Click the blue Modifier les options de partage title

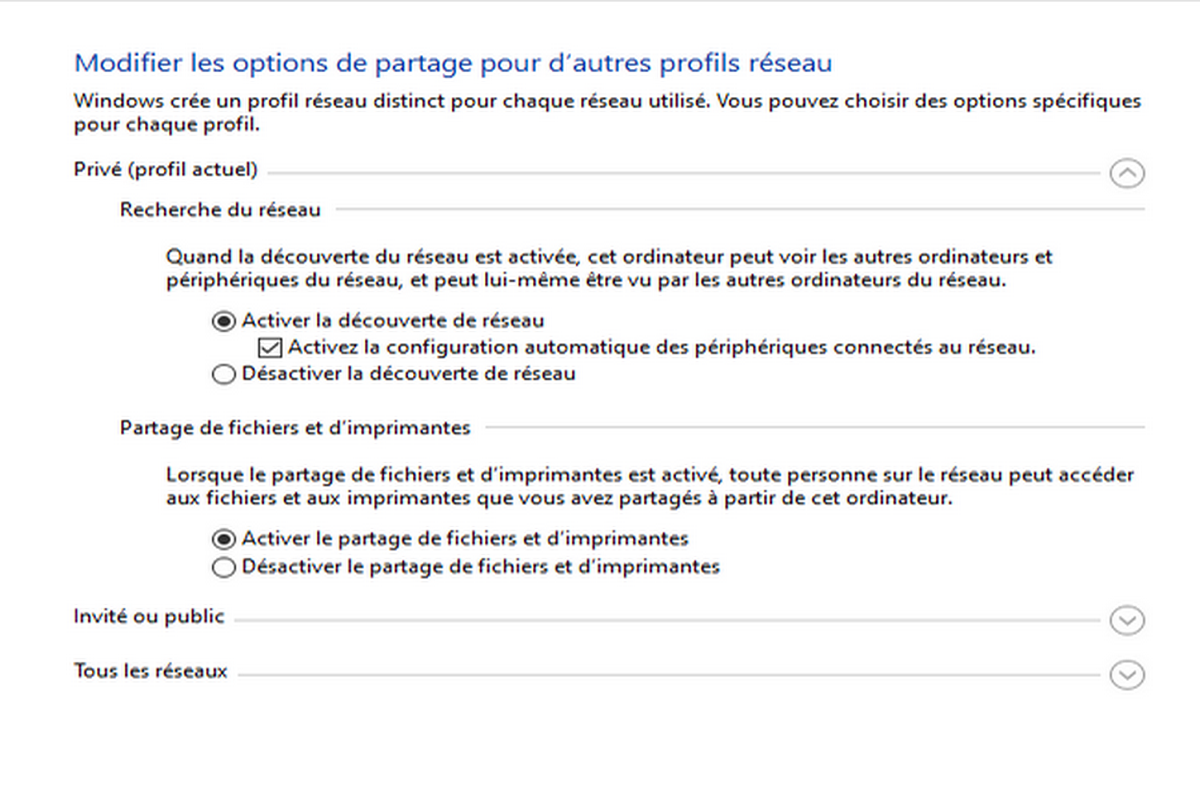pyautogui.click(x=453, y=64)
